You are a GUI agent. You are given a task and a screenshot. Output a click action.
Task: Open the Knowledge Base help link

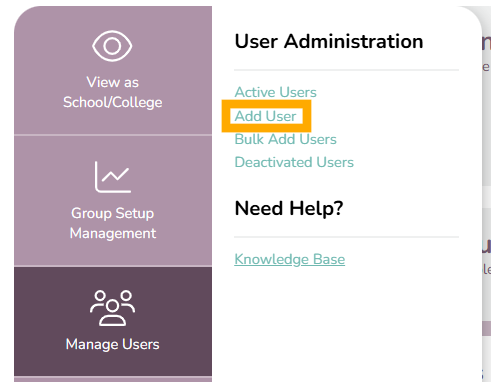tap(290, 259)
